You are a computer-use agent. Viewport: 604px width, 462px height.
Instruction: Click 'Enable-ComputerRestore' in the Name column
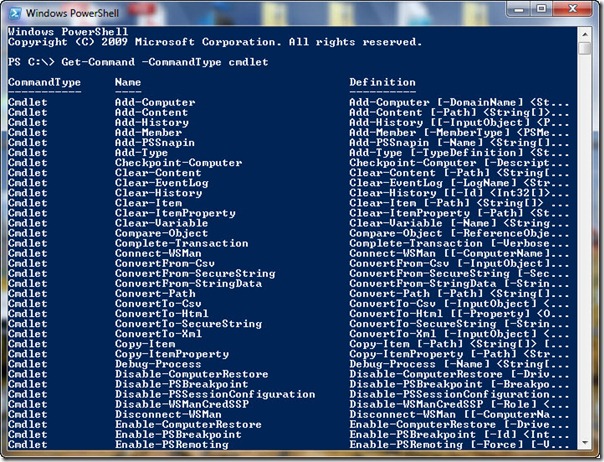pyautogui.click(x=188, y=424)
